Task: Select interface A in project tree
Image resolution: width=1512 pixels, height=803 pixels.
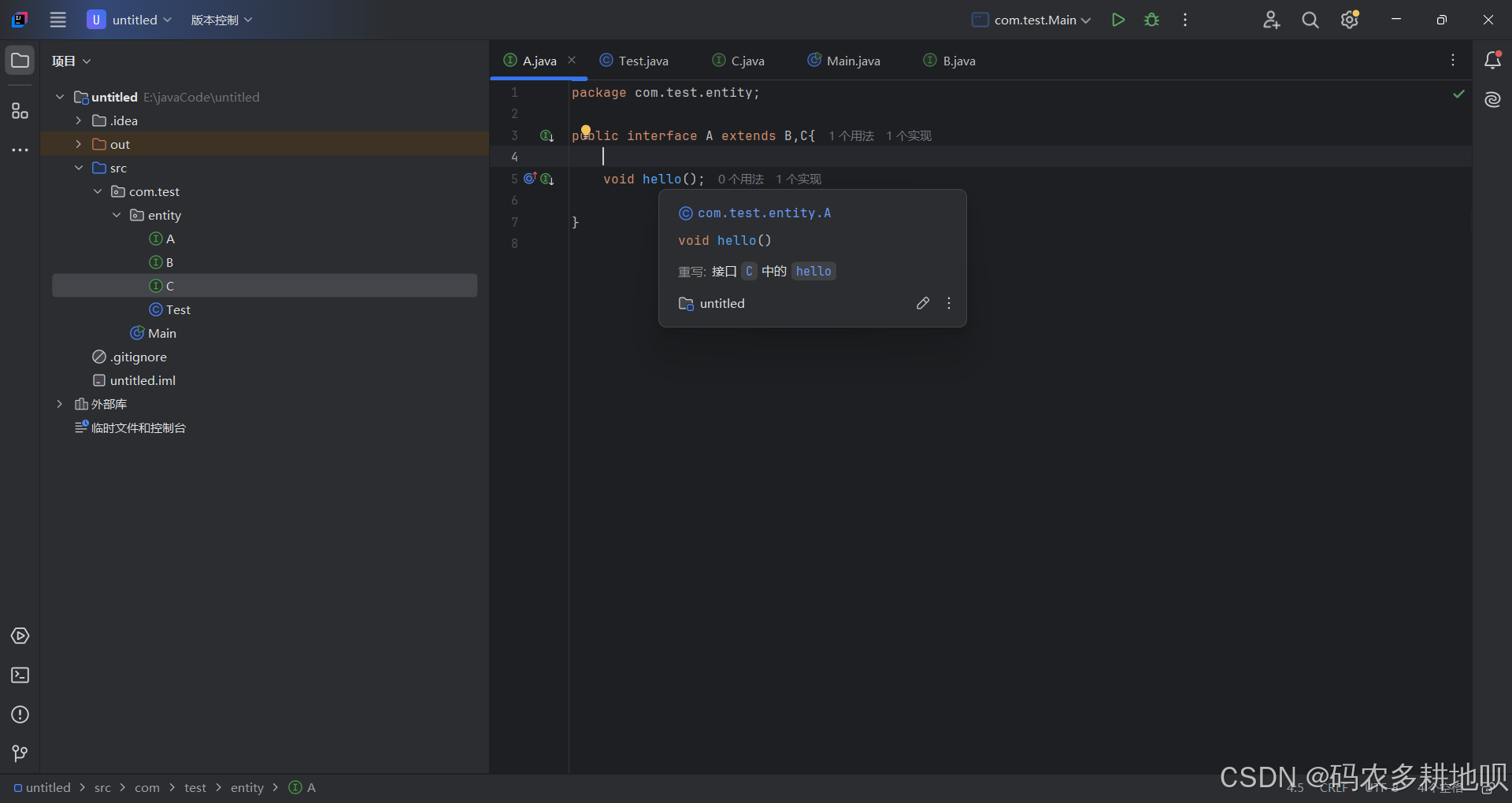Action: (265, 239)
